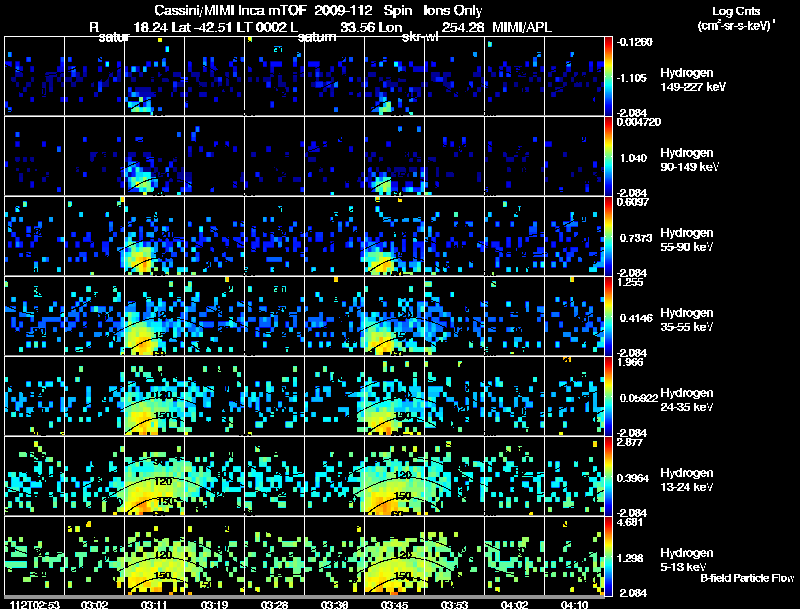Click the 1.255 color scale value
800x609 pixels.
click(x=630, y=282)
